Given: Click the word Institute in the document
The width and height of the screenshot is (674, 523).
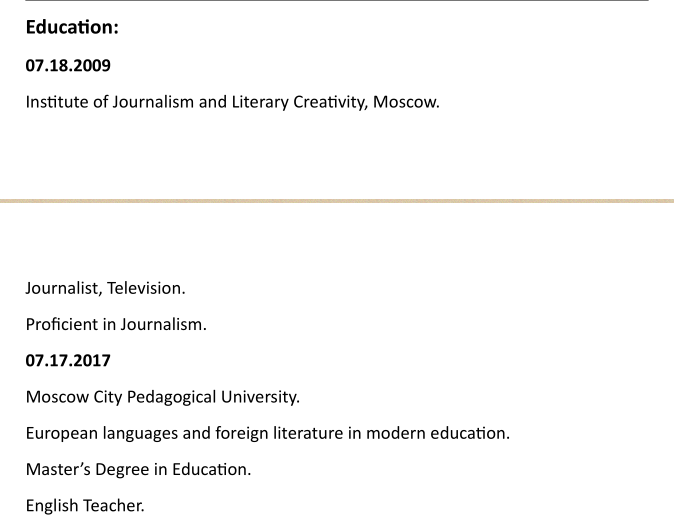Looking at the screenshot, I should pyautogui.click(x=55, y=102).
